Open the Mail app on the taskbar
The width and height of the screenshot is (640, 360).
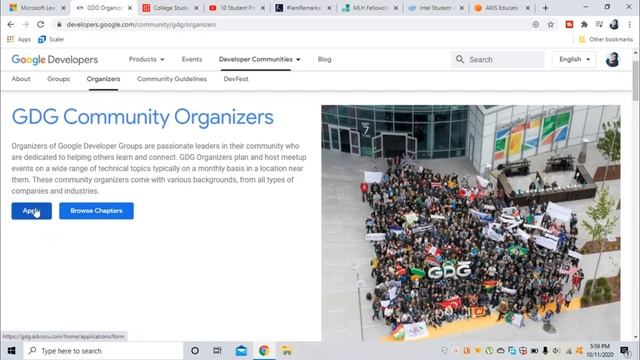tap(241, 351)
